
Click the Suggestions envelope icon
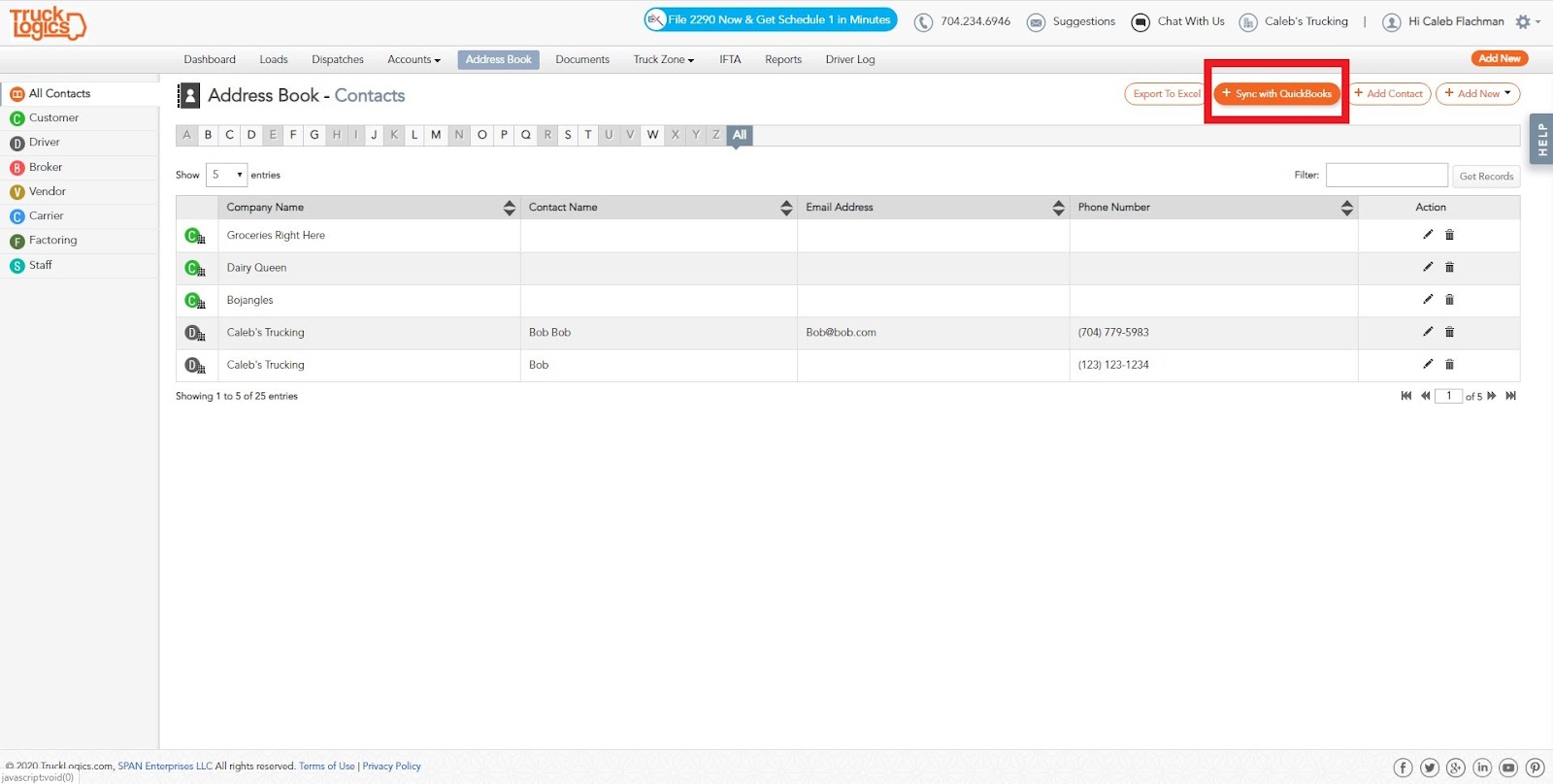(x=1036, y=22)
